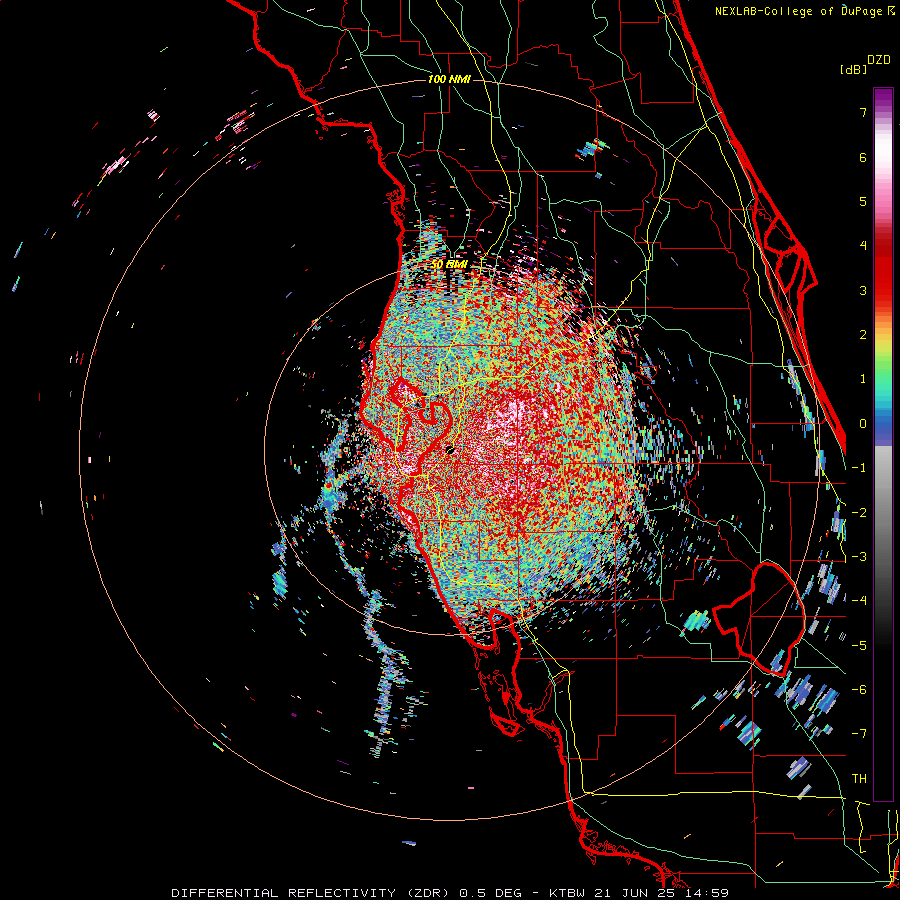This screenshot has height=900, width=900.
Task: Click the scale value -5 on the legend
Action: pos(859,645)
